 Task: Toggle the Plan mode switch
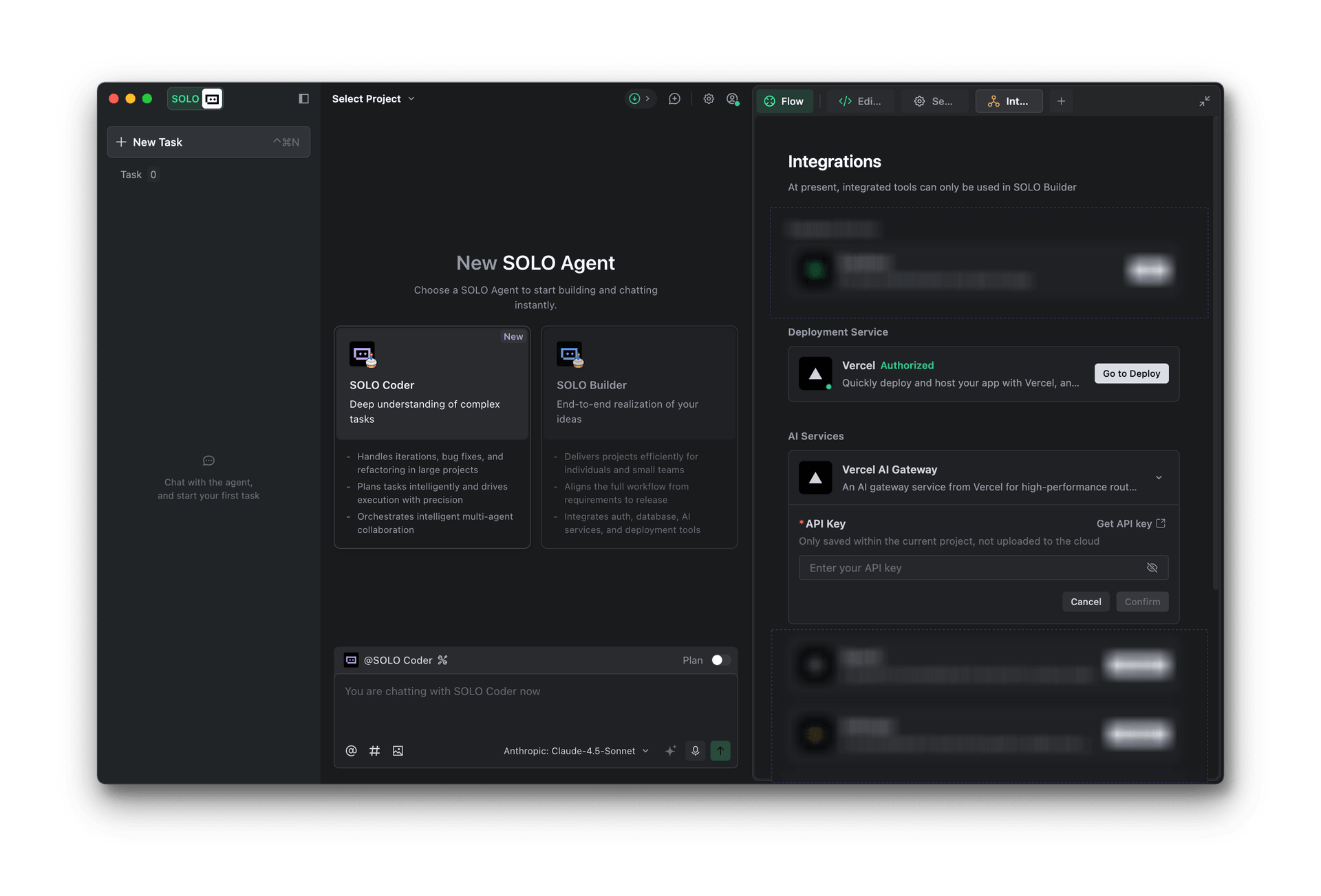coord(720,660)
